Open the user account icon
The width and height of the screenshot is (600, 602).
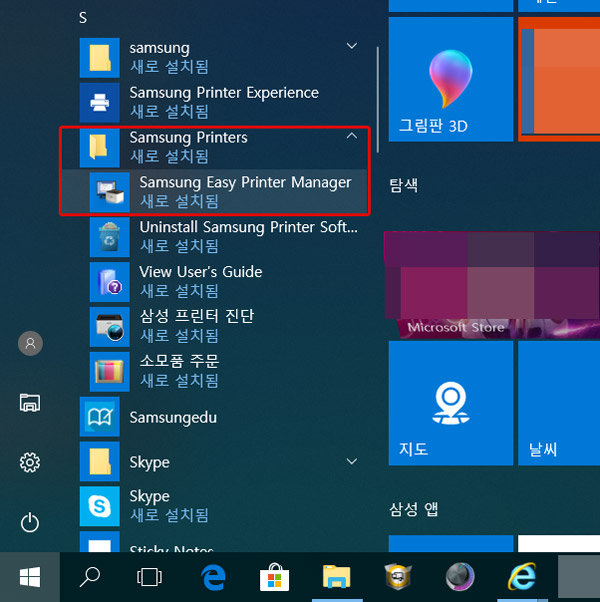point(30,343)
